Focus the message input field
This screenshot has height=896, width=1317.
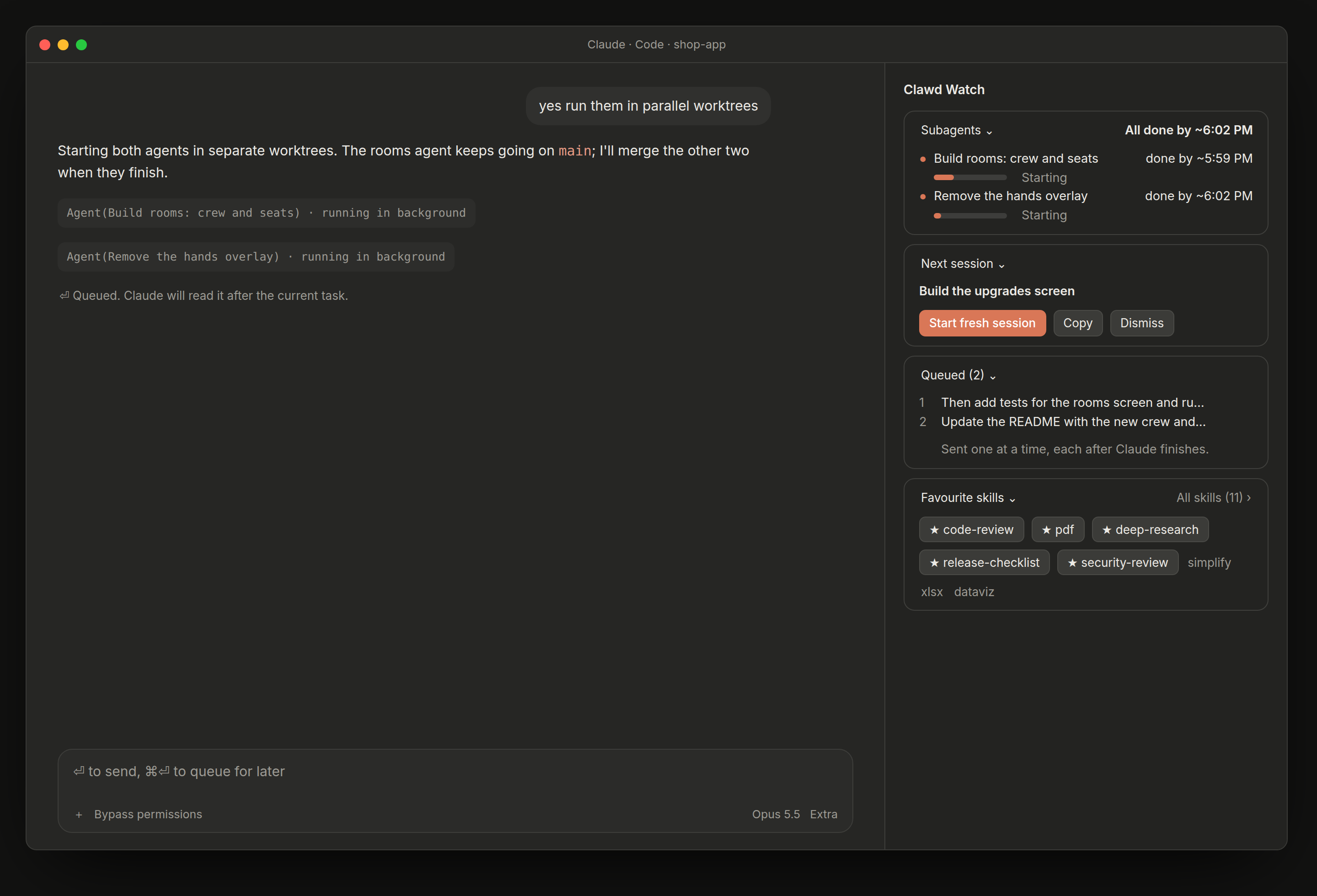point(455,771)
